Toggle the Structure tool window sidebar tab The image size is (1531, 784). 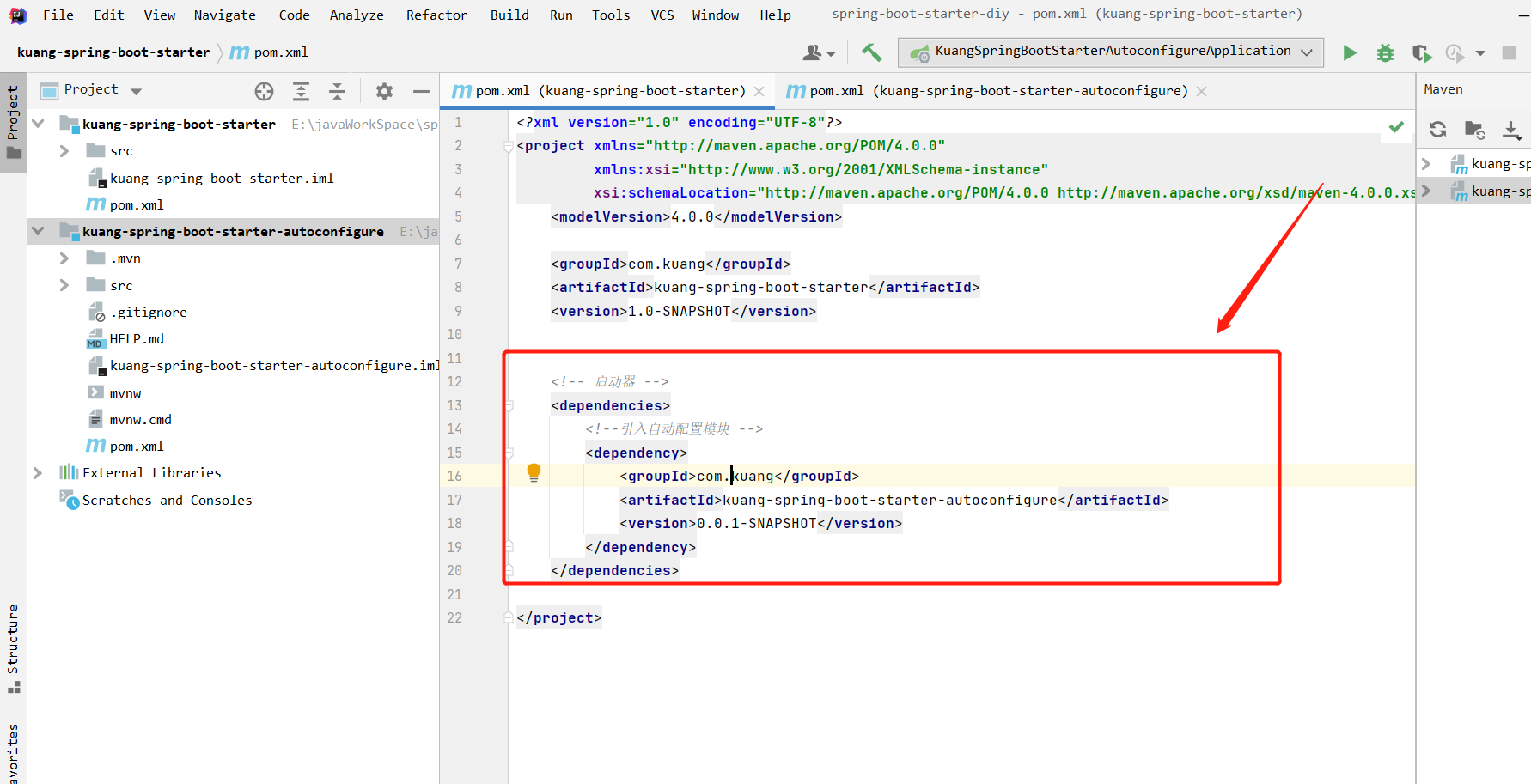(x=13, y=648)
